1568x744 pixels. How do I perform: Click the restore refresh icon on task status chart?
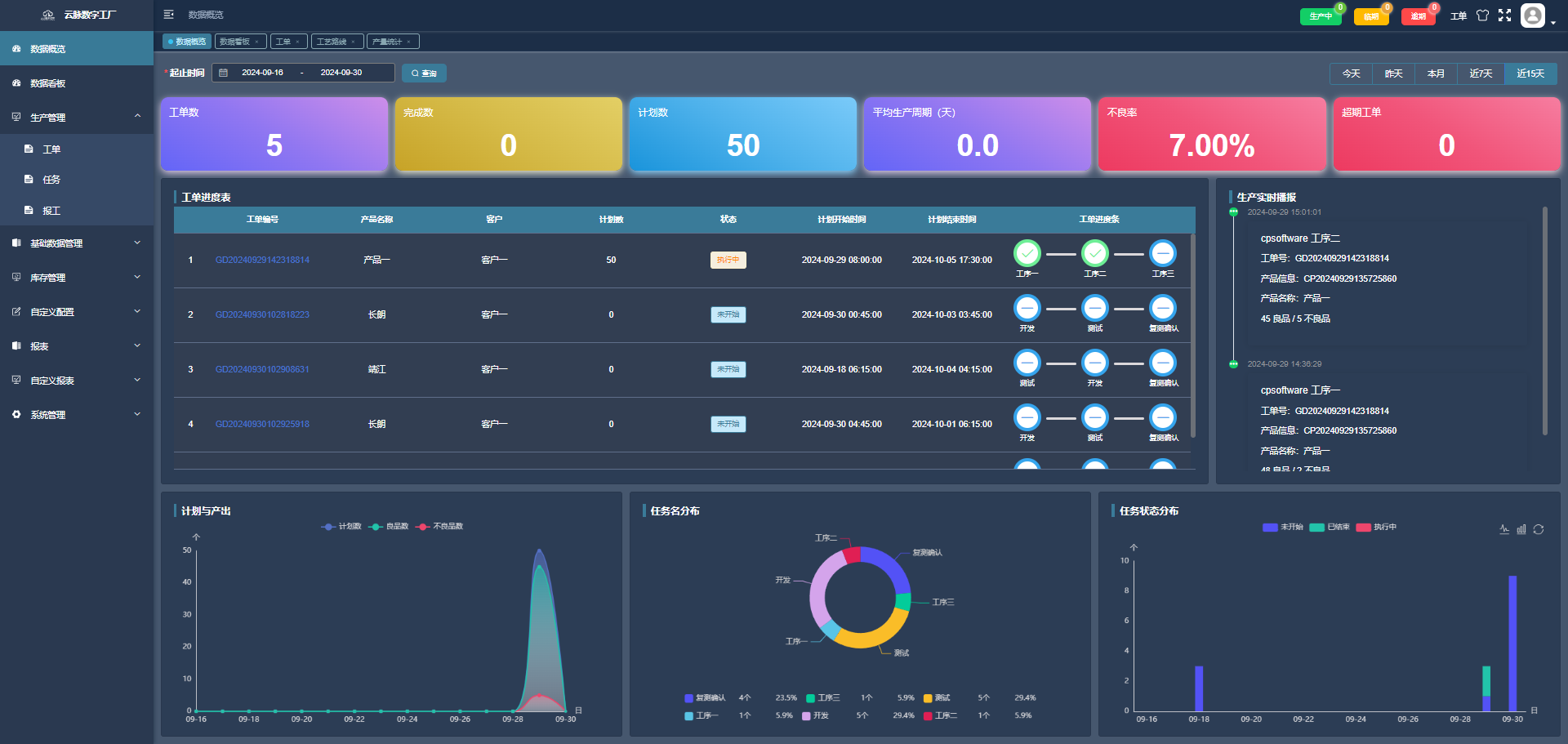click(x=1539, y=529)
